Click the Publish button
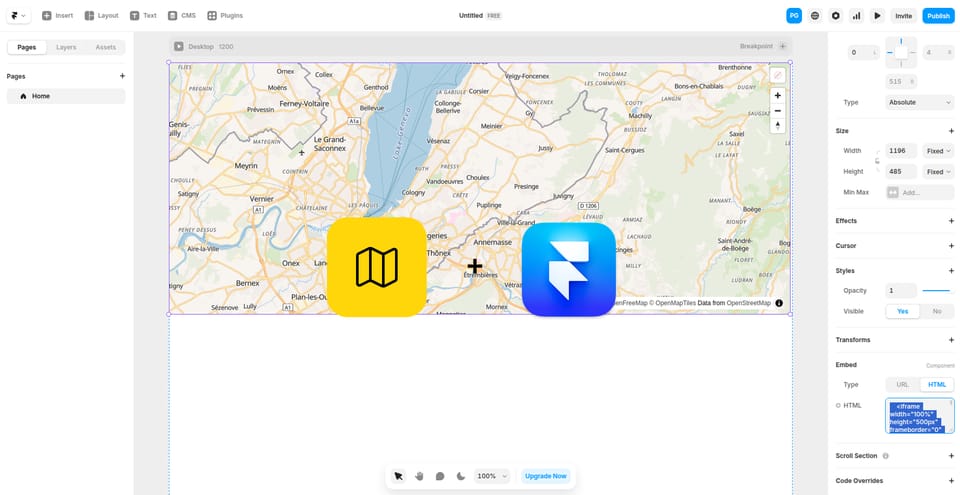 [938, 16]
